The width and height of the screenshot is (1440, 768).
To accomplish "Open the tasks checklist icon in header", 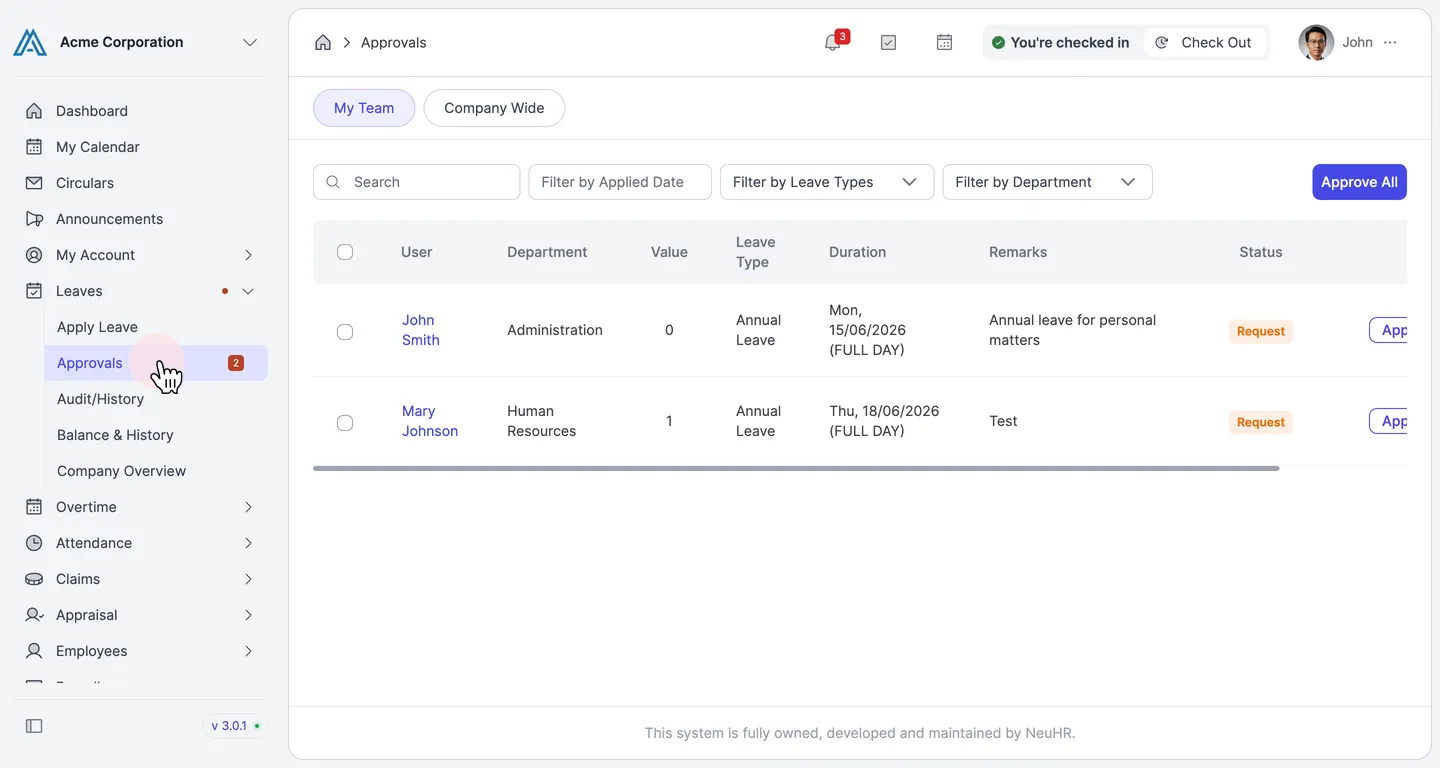I will click(888, 42).
